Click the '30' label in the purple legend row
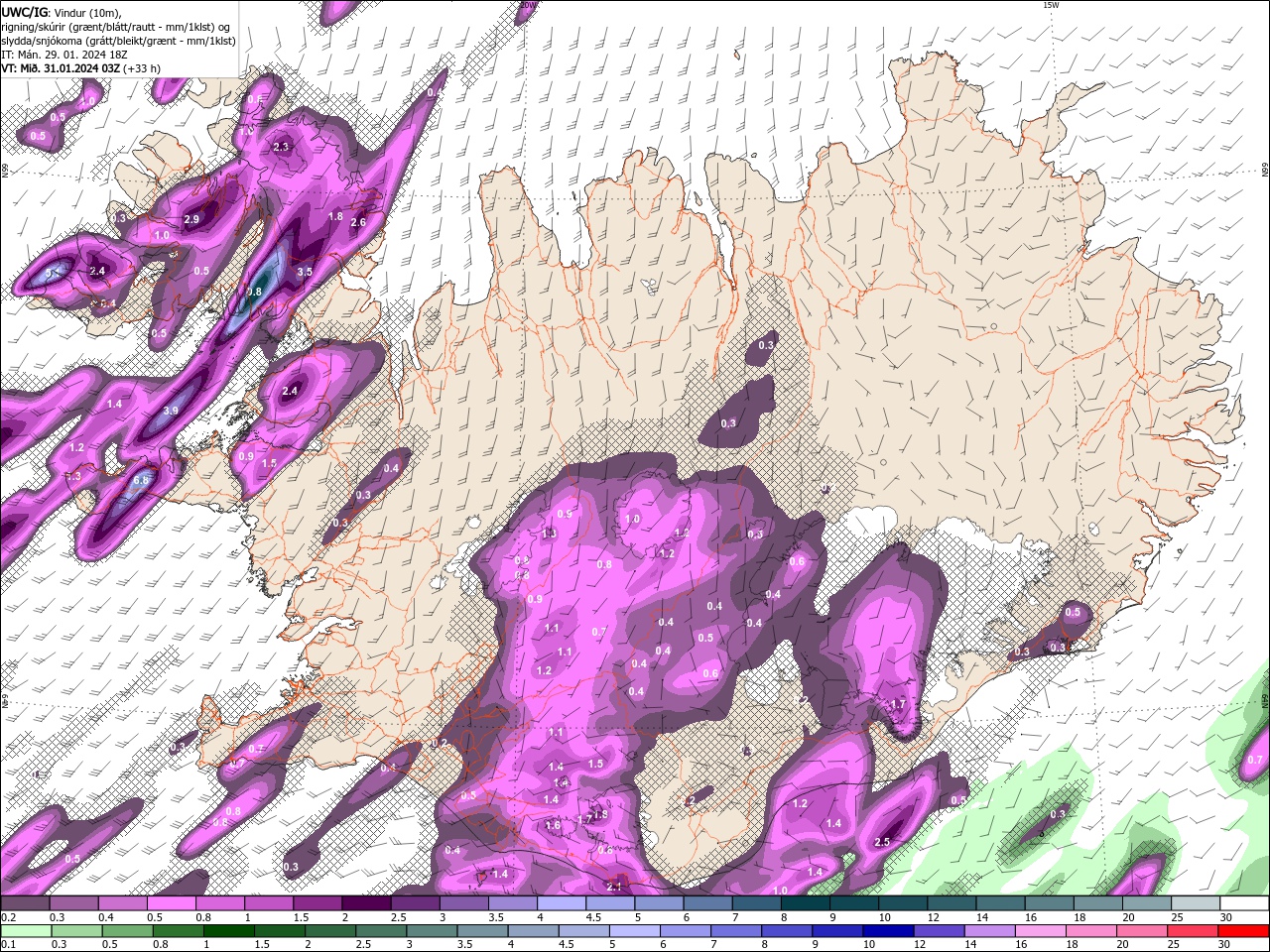This screenshot has height=952, width=1270. 1225,917
